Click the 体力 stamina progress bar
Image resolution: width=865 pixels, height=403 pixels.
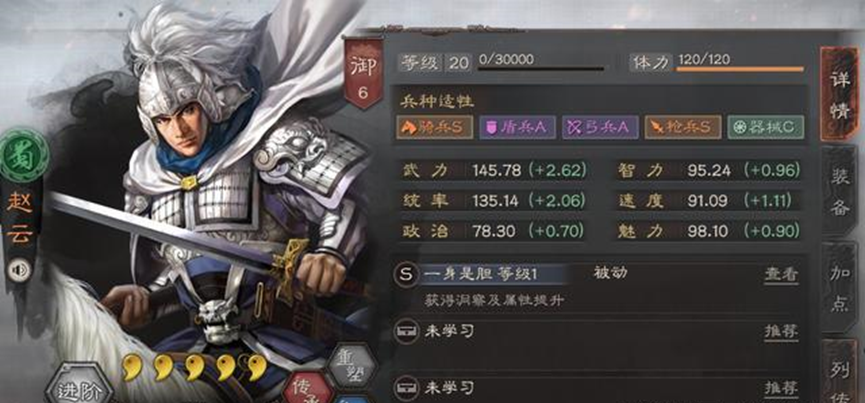pos(740,69)
